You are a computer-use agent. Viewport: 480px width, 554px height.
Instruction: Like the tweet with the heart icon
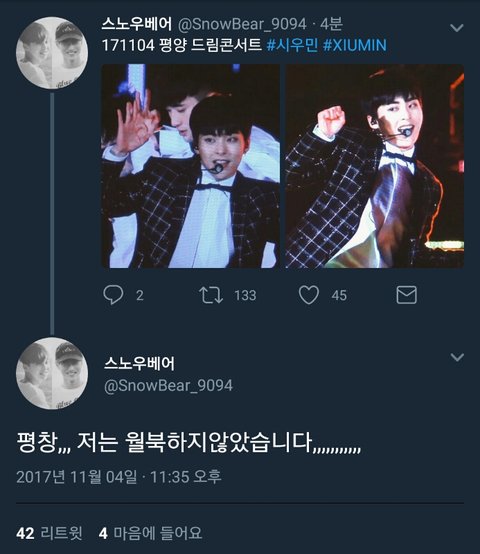tap(309, 295)
